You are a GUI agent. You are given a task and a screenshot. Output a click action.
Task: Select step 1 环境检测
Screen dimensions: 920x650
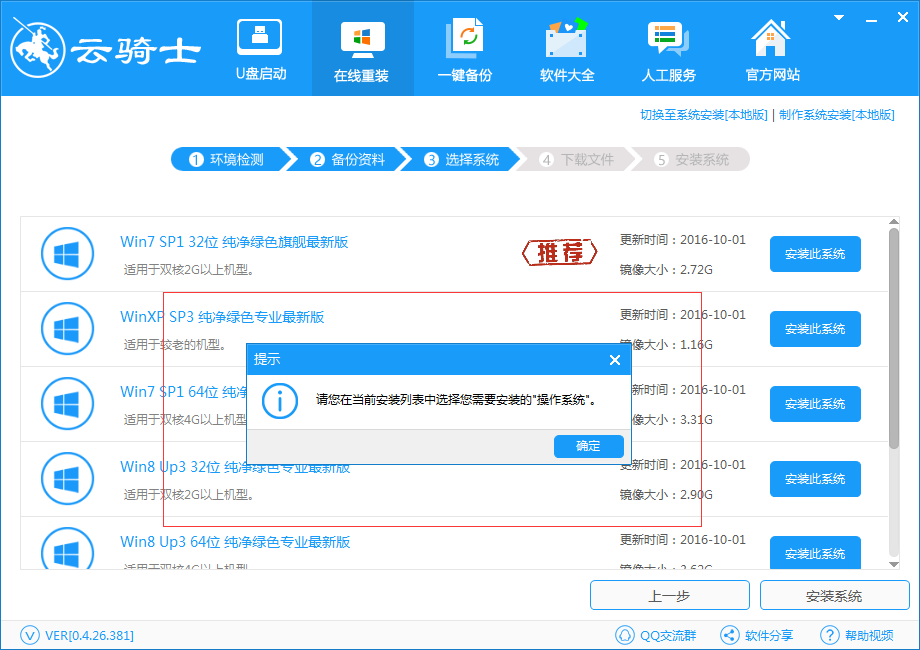pyautogui.click(x=228, y=158)
